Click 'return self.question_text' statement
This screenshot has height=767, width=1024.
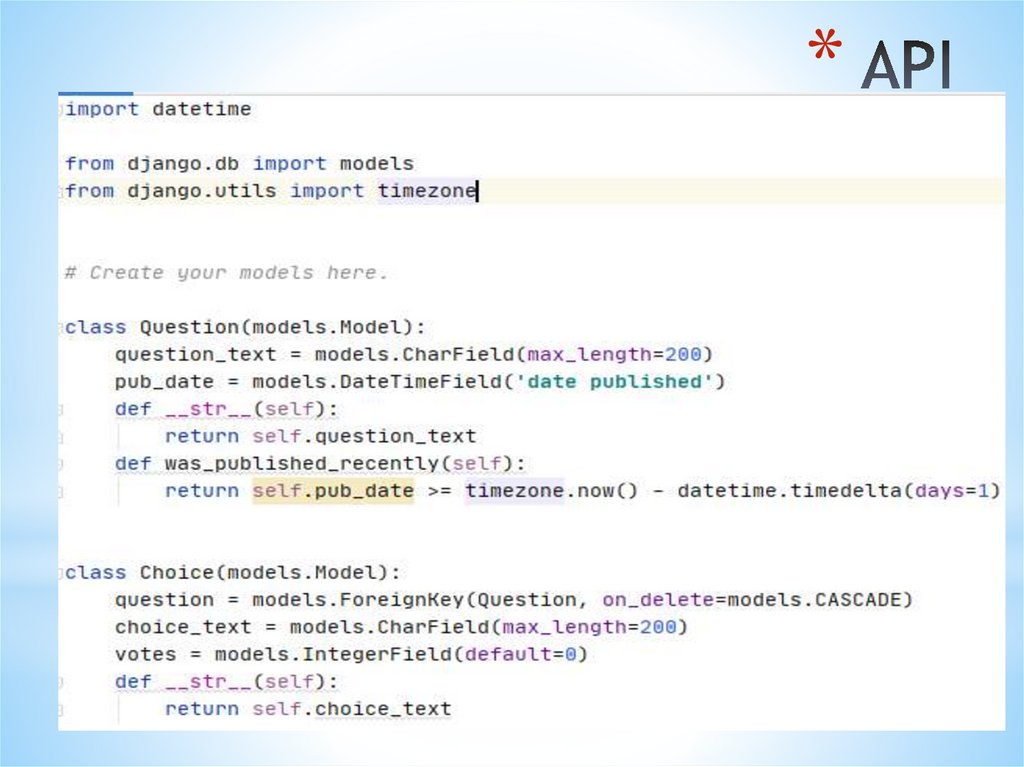pyautogui.click(x=321, y=436)
